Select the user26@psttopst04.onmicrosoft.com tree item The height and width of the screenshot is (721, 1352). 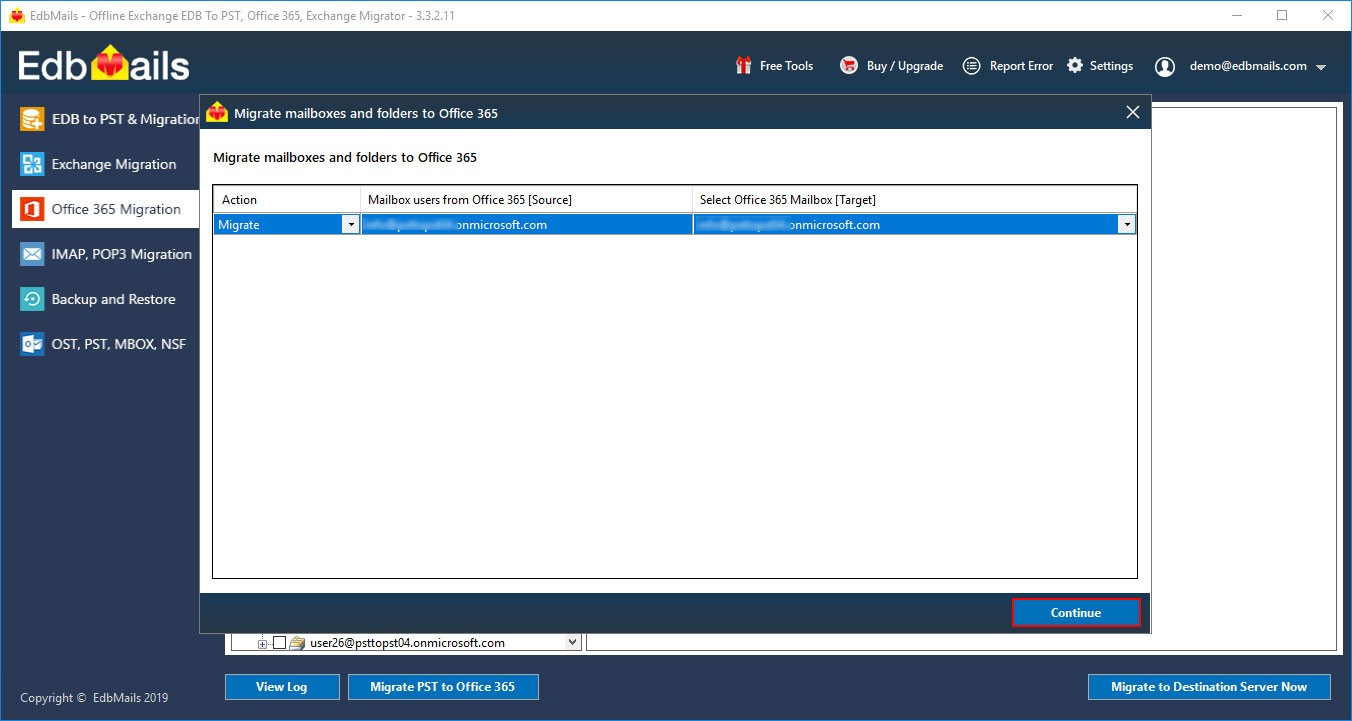(x=407, y=643)
